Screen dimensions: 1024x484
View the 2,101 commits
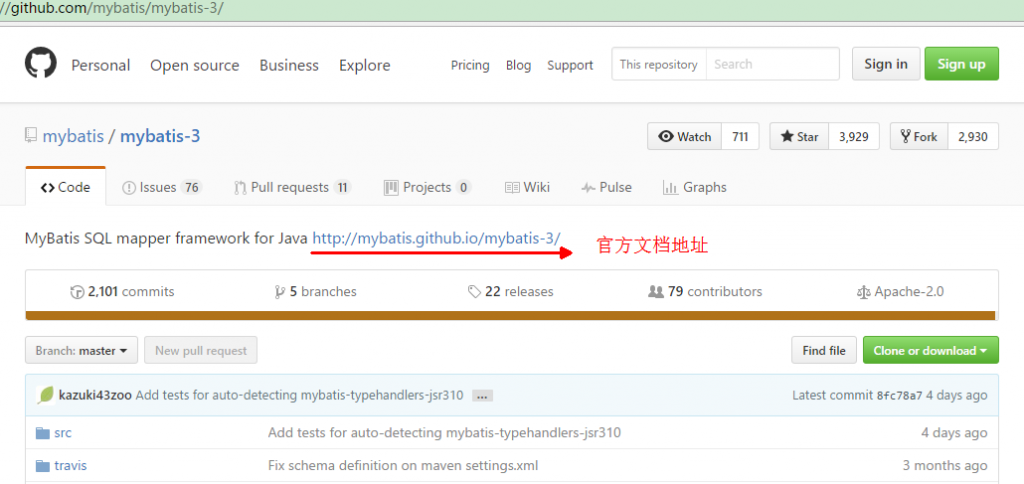[x=122, y=291]
